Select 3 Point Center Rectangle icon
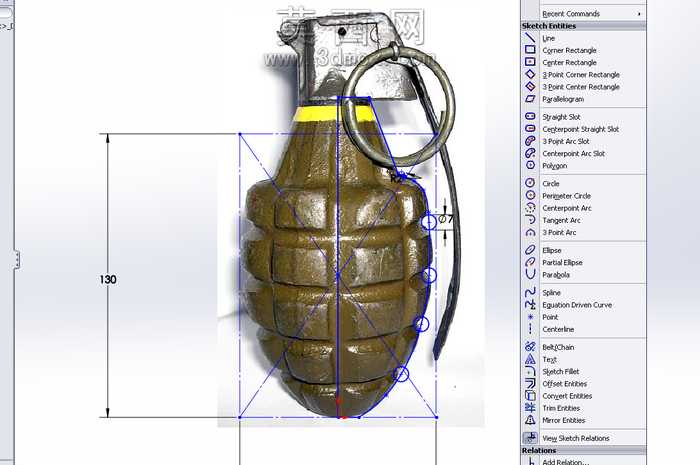The width and height of the screenshot is (700, 465). (530, 86)
